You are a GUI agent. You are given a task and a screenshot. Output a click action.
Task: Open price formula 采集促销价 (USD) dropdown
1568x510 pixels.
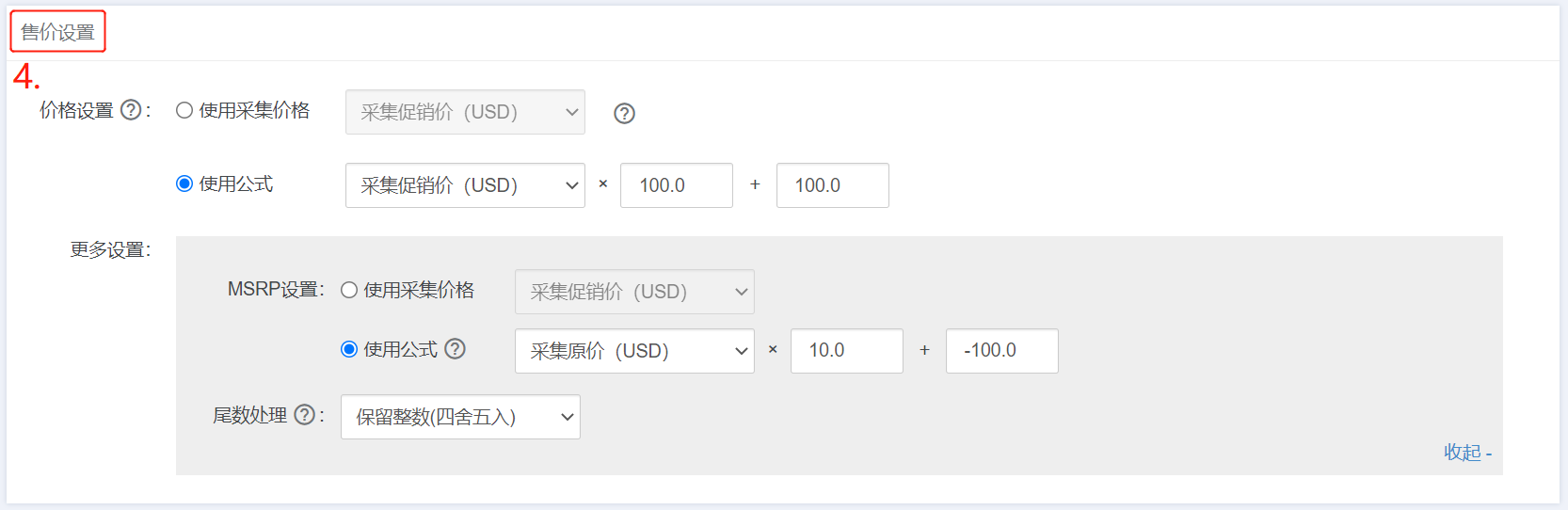(x=465, y=185)
